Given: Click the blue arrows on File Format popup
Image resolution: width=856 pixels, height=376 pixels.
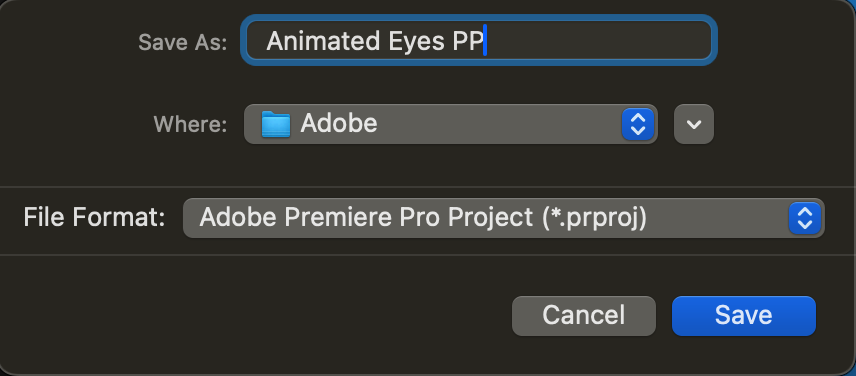Looking at the screenshot, I should point(805,218).
